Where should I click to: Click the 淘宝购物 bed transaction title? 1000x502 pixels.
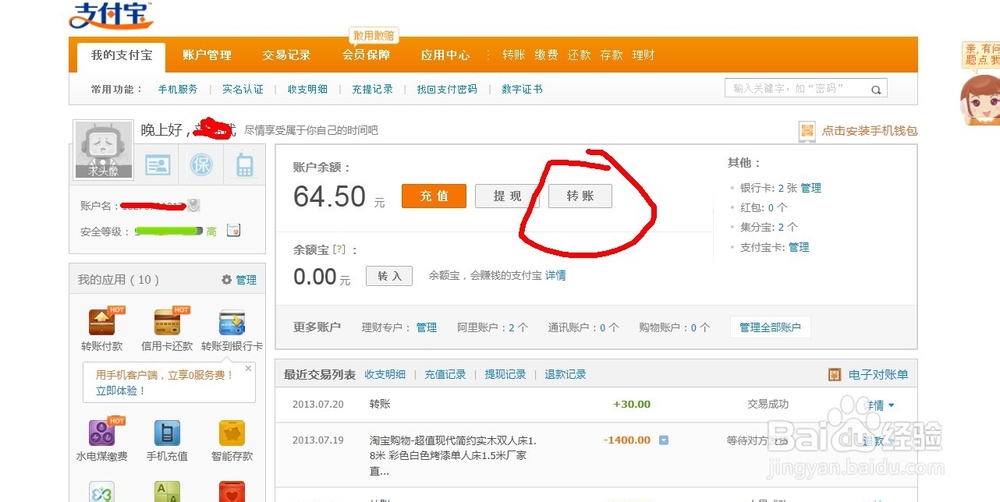click(x=453, y=456)
